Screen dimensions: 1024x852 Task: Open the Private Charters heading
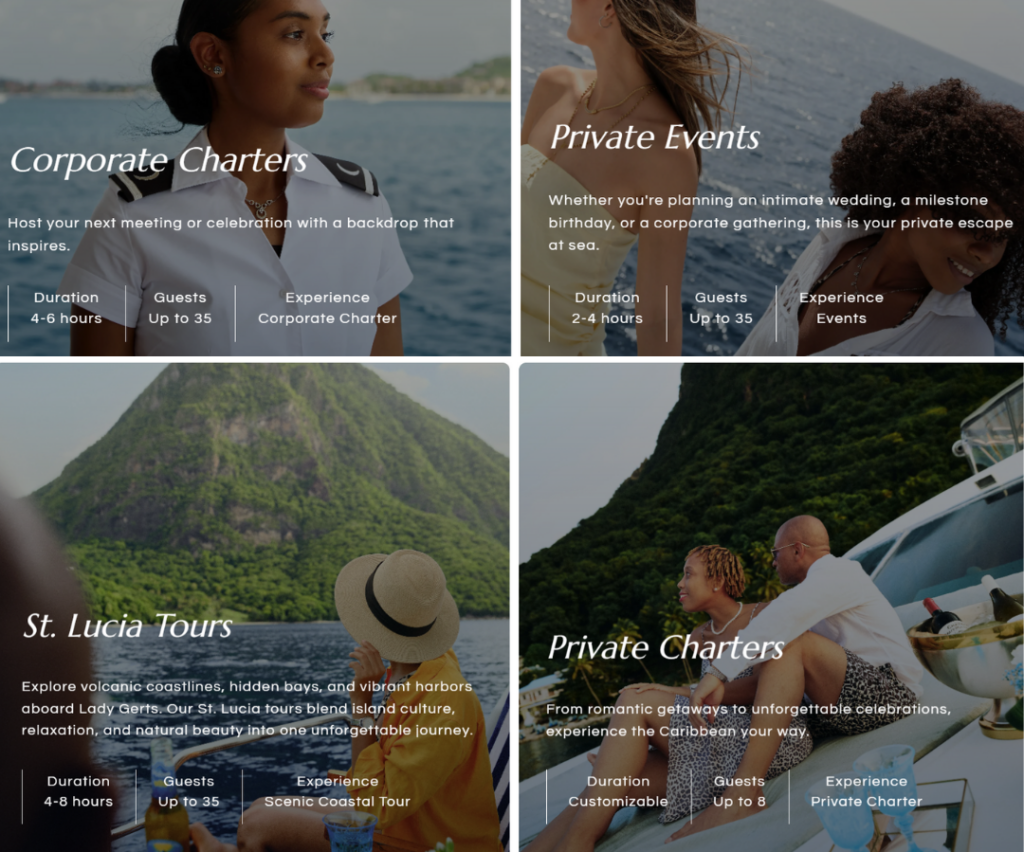coord(665,648)
